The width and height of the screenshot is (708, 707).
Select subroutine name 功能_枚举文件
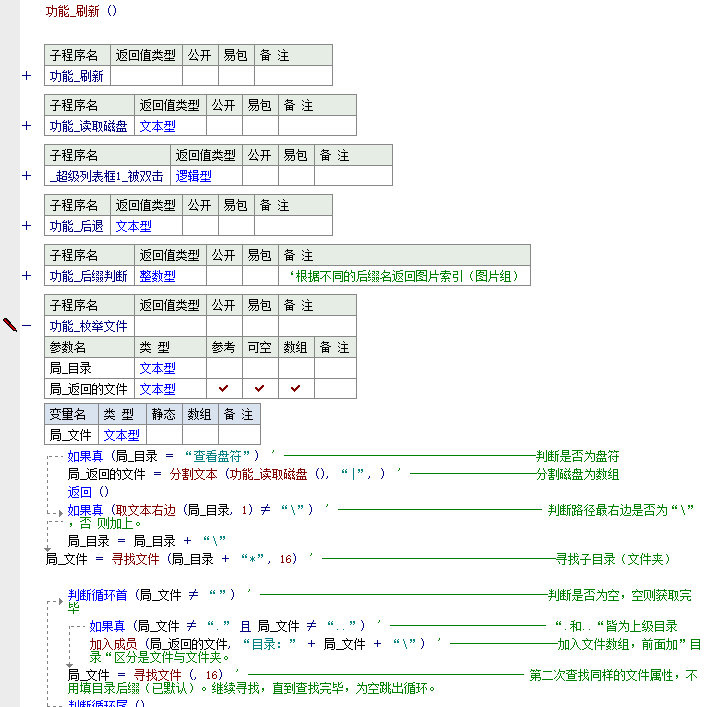click(88, 326)
